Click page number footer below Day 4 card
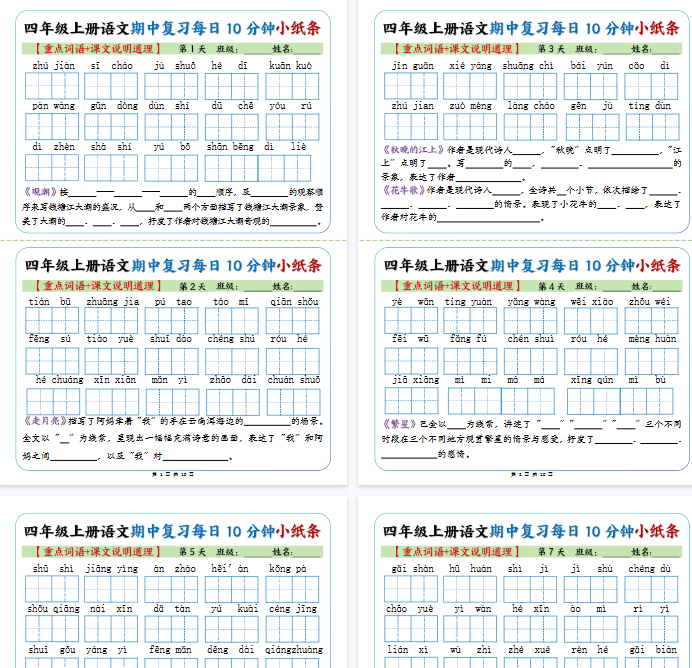The height and width of the screenshot is (668, 692). point(532,474)
